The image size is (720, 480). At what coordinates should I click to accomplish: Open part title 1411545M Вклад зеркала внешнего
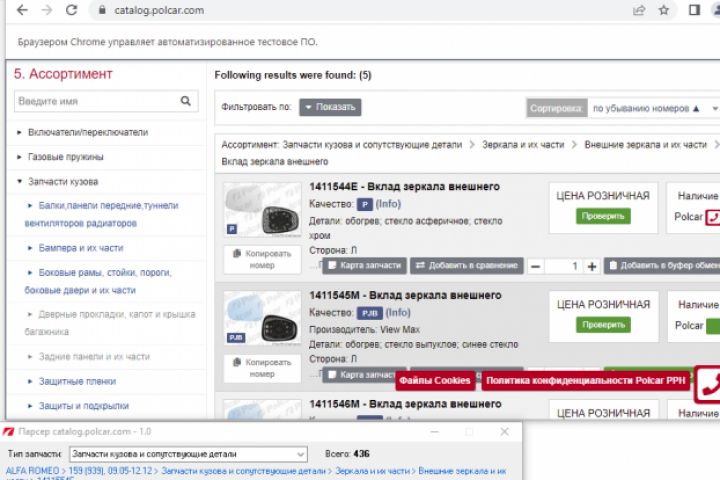click(x=405, y=295)
